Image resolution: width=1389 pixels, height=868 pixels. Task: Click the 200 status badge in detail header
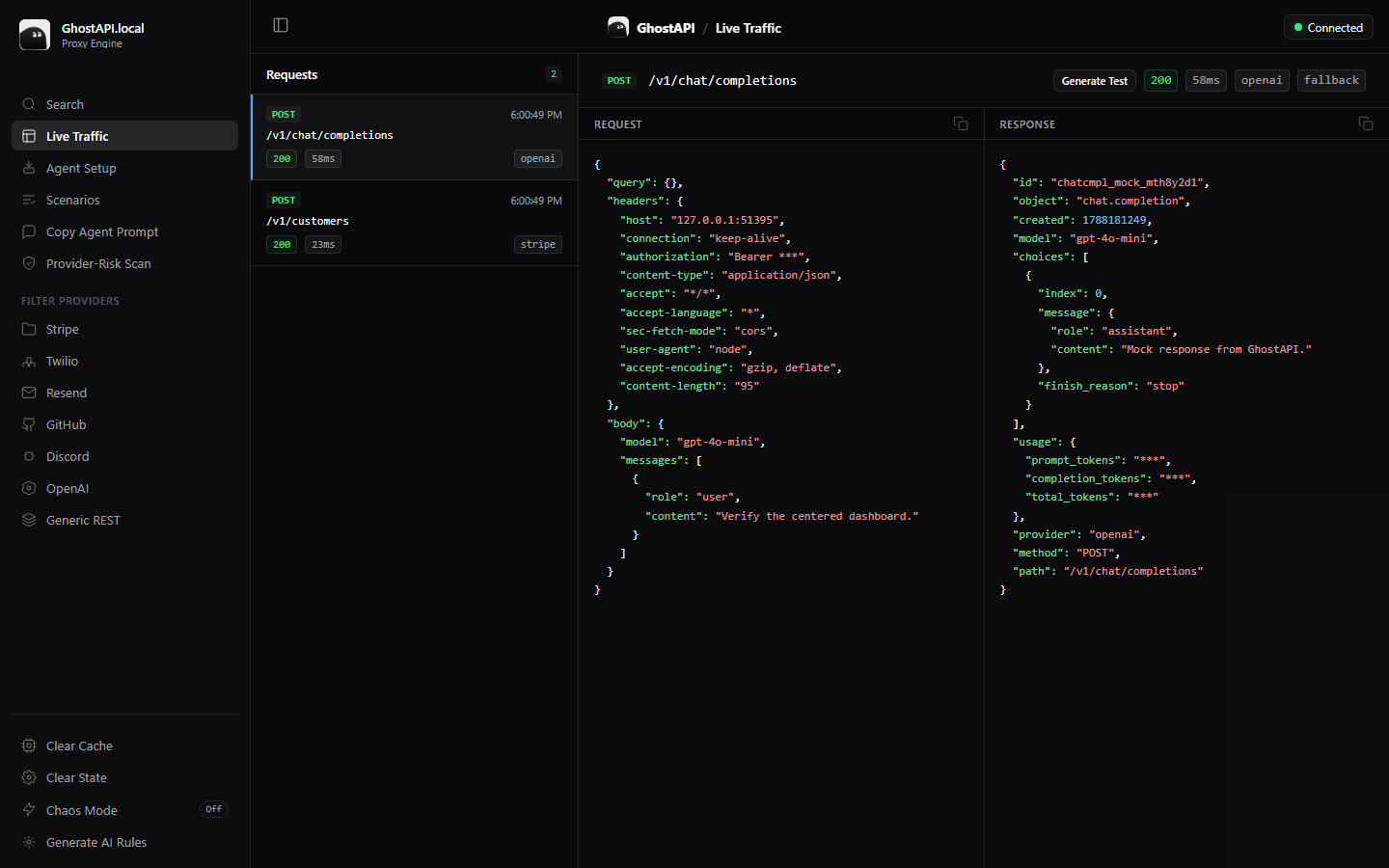[x=1161, y=80]
